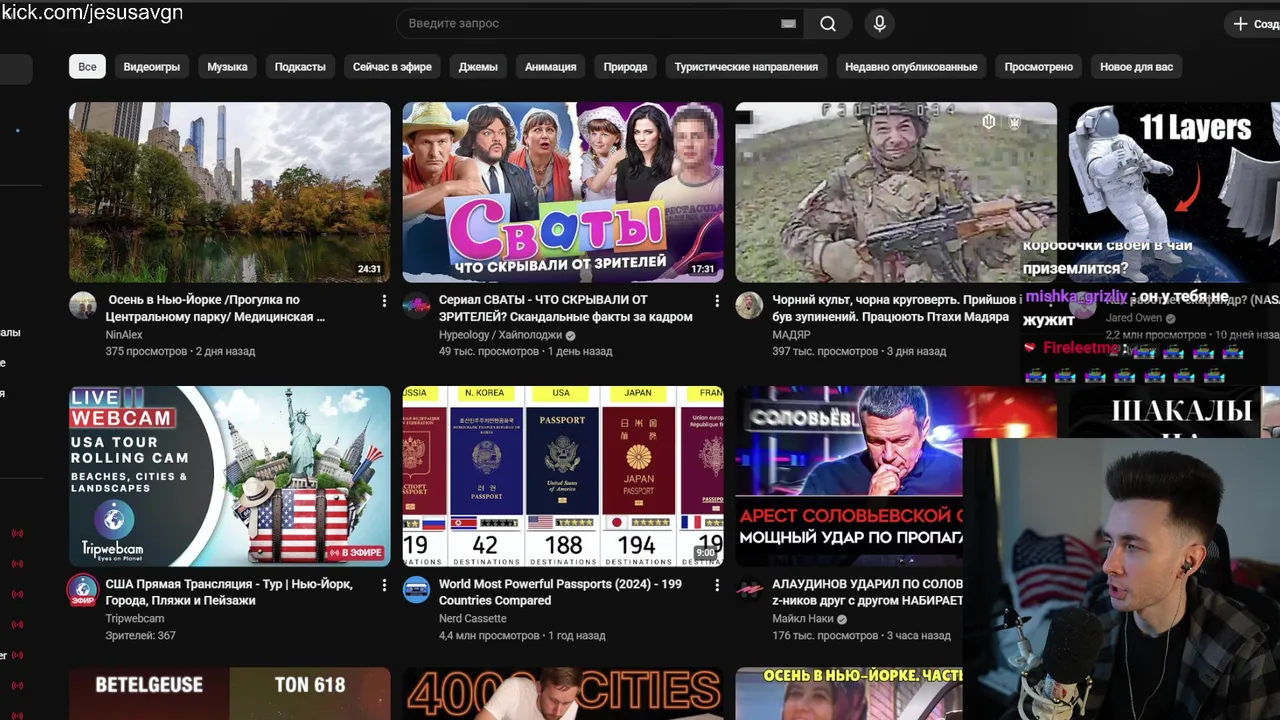The width and height of the screenshot is (1280, 720).
Task: Open title Чорний культ, чорна круговерть
Action: tap(895, 308)
